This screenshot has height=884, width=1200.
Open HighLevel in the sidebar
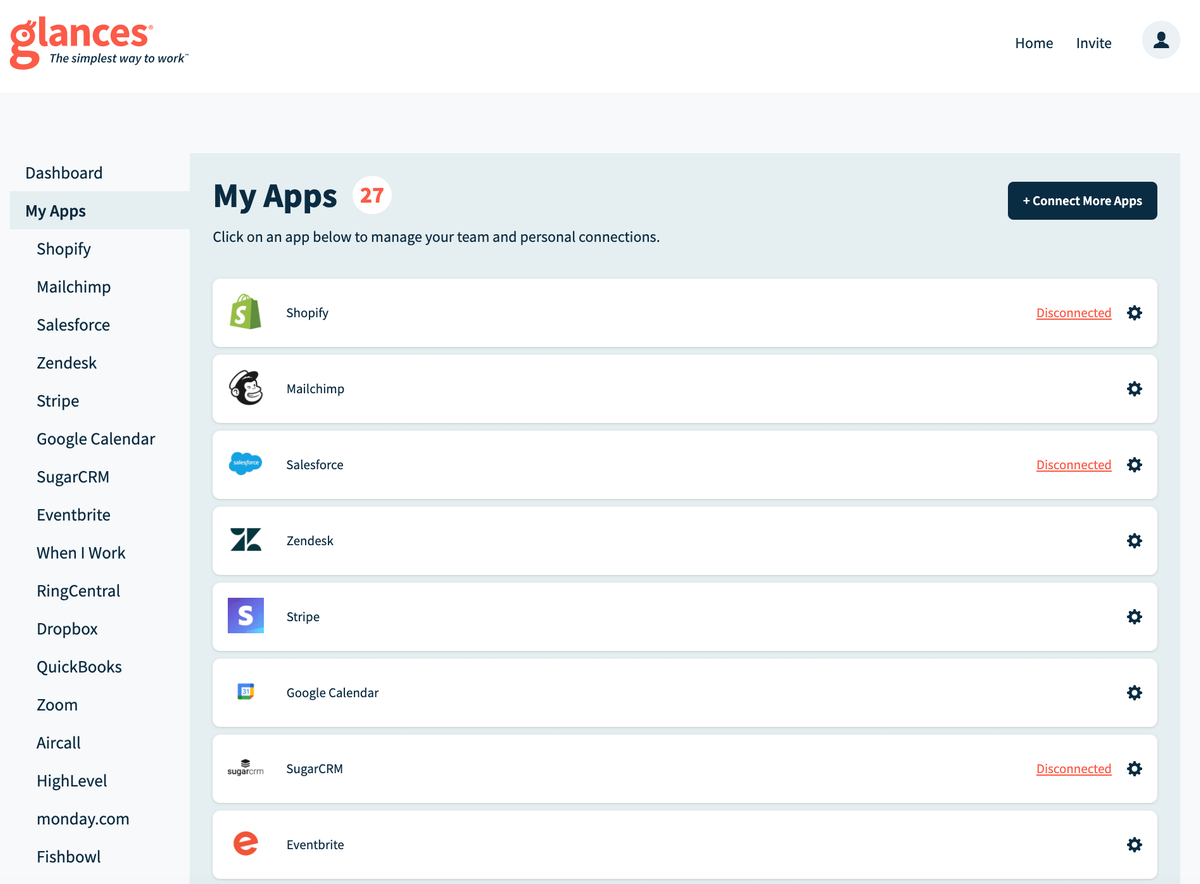72,781
